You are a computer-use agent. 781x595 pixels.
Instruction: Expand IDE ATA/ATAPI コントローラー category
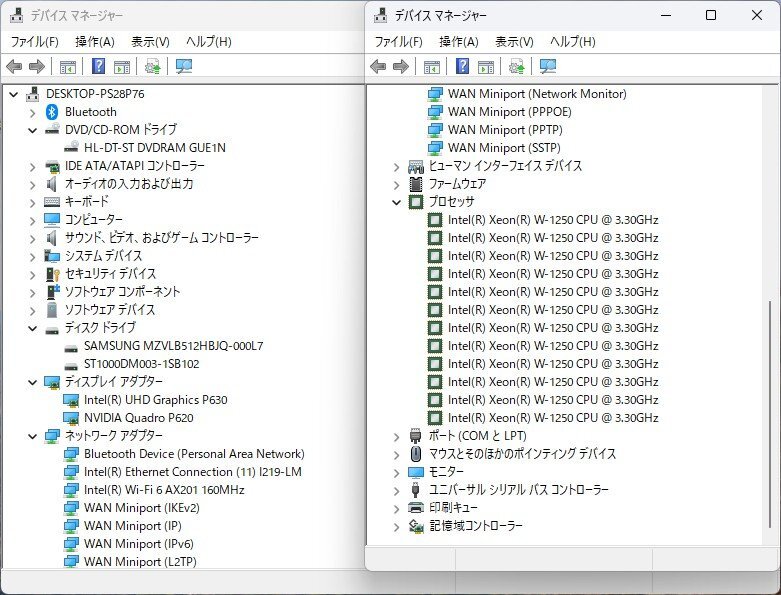(x=32, y=167)
